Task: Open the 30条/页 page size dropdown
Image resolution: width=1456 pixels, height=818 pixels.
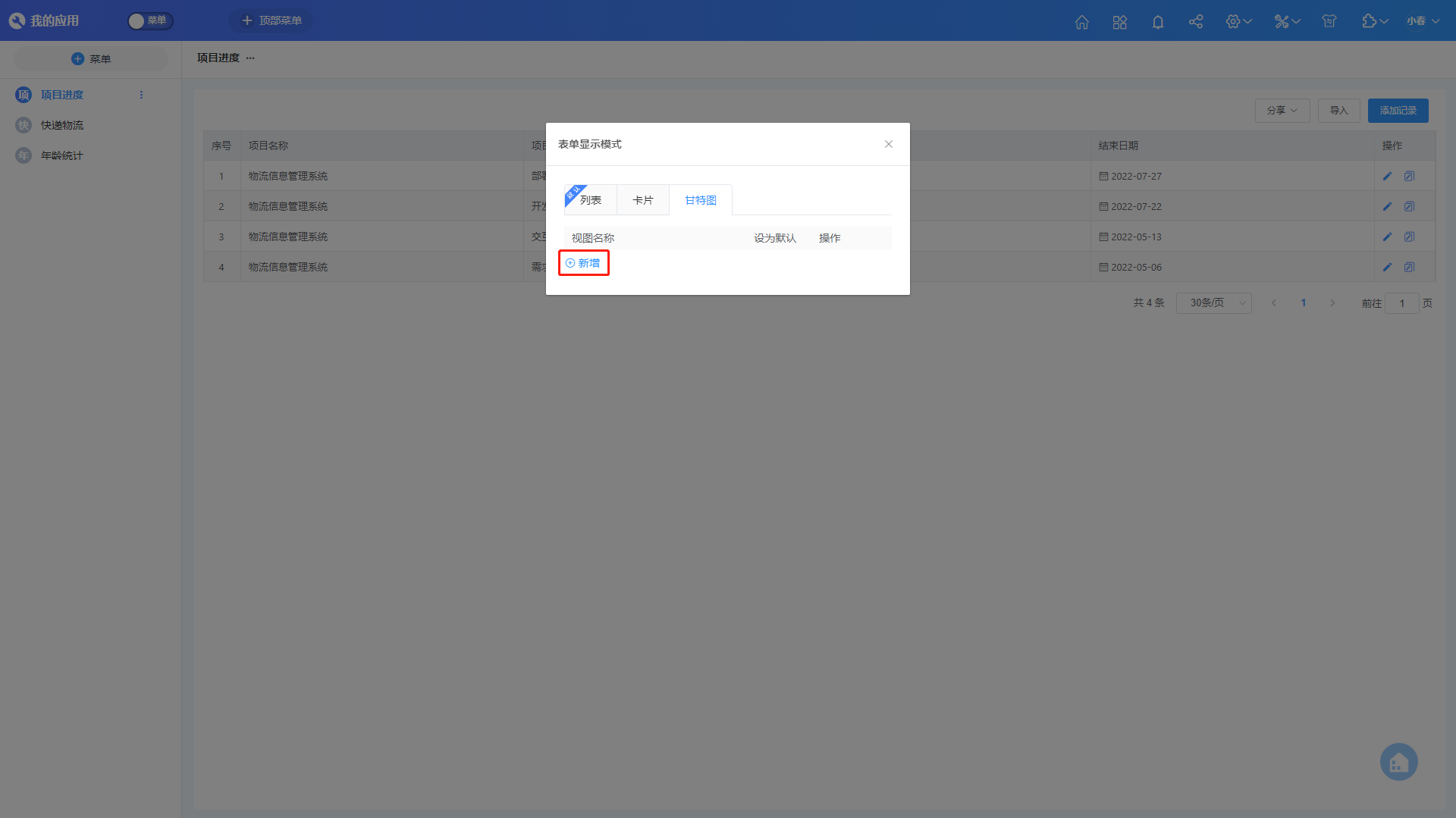Action: 1214,303
